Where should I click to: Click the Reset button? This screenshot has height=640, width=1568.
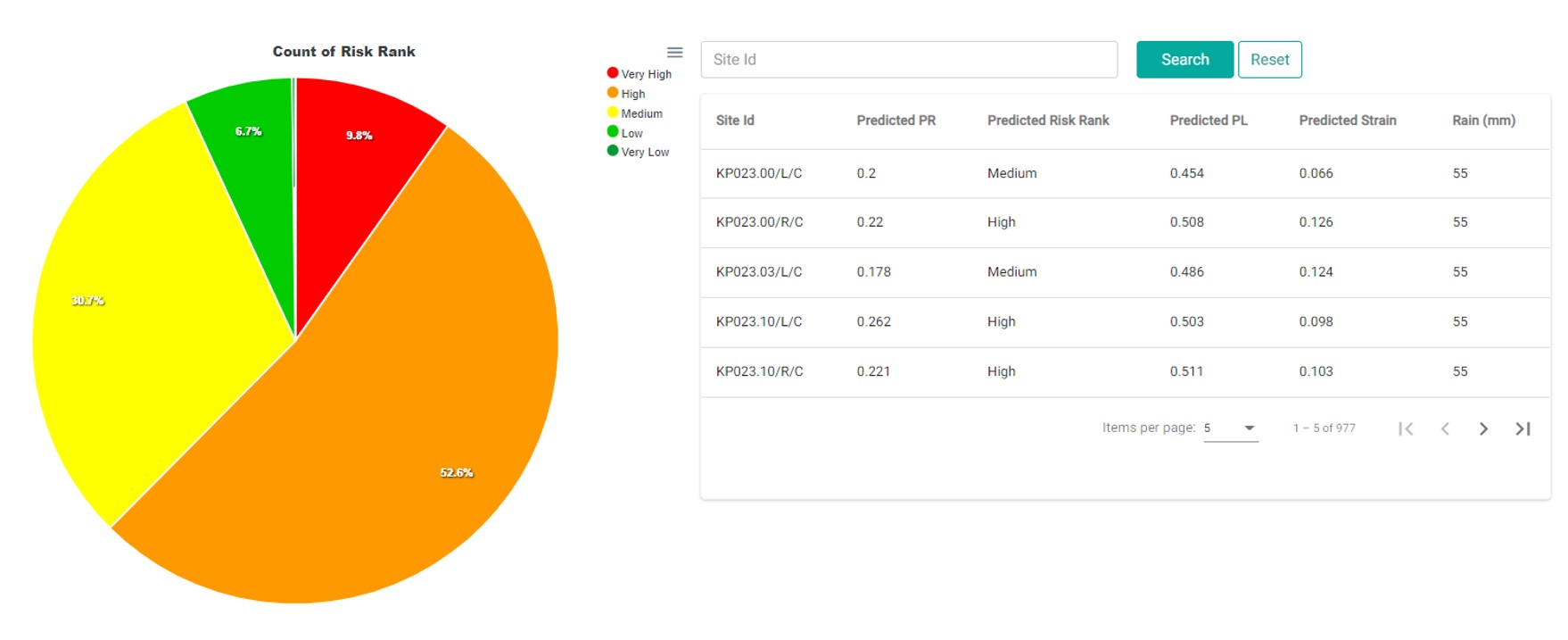click(x=1269, y=60)
